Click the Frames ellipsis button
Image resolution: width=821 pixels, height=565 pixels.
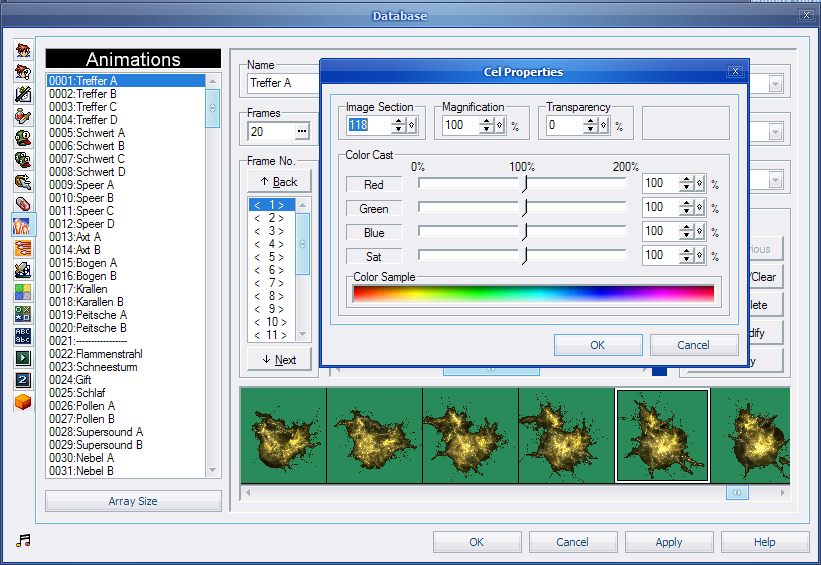301,132
